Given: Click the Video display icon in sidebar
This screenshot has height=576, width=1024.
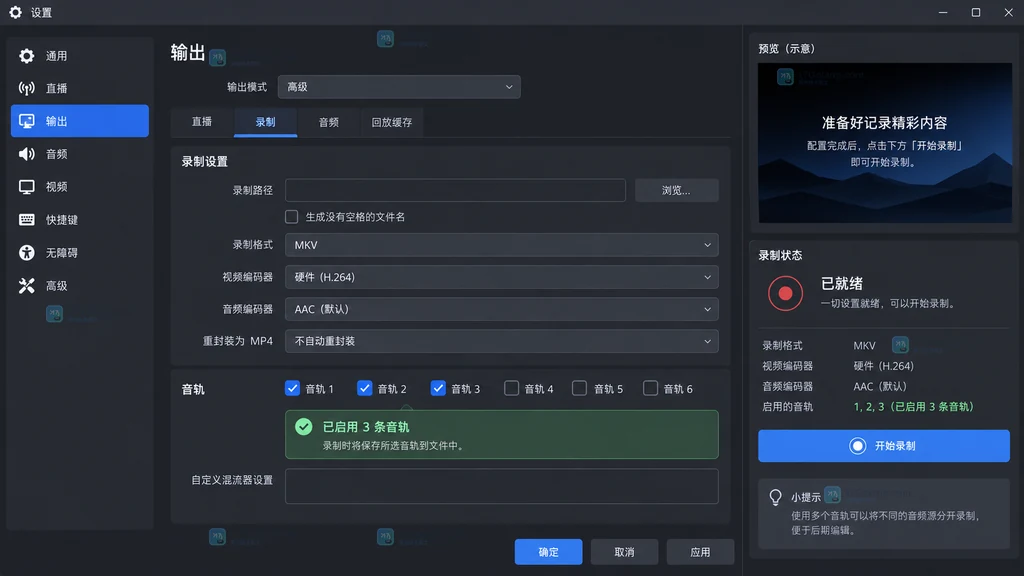Looking at the screenshot, I should point(27,187).
